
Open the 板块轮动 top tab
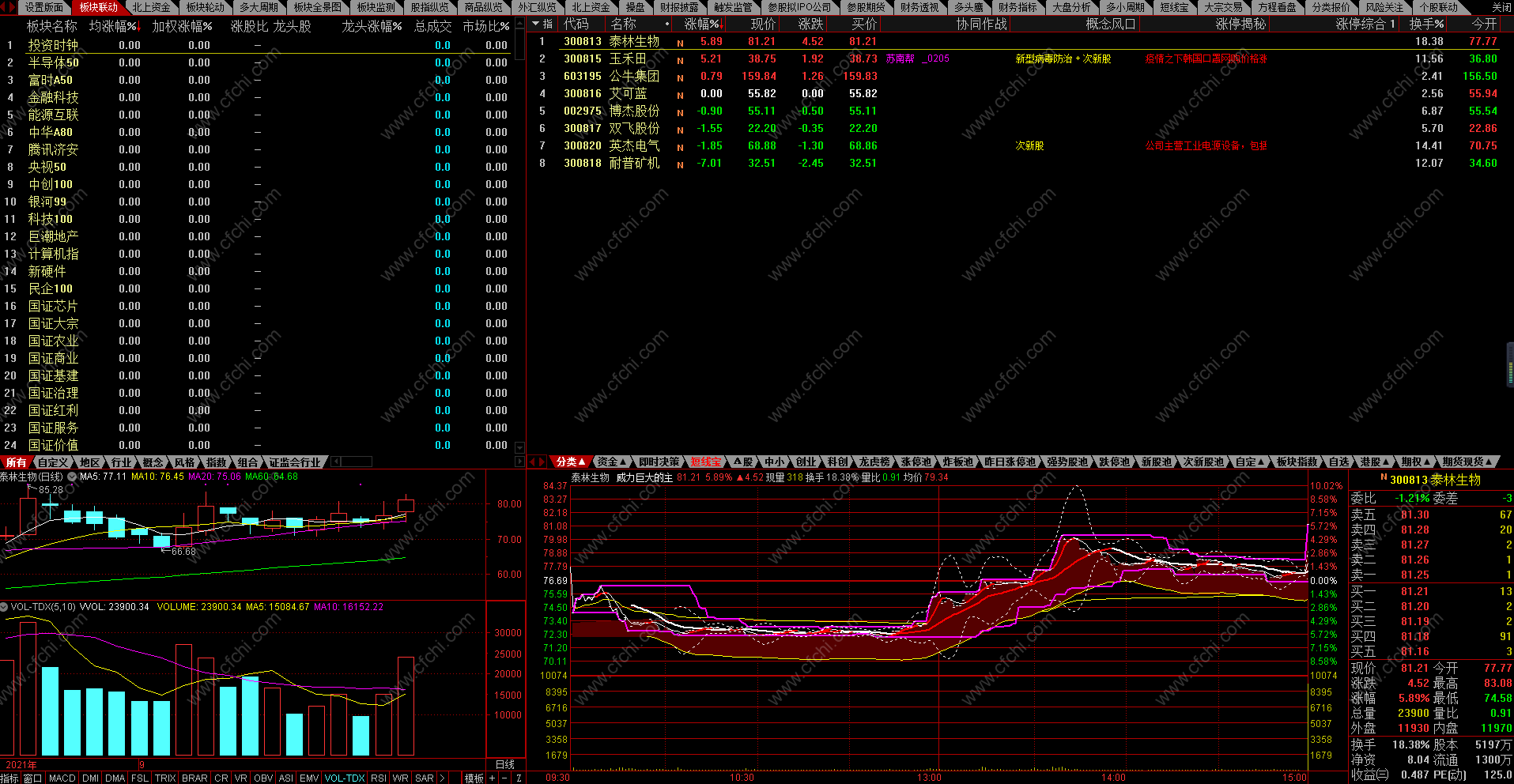click(206, 7)
